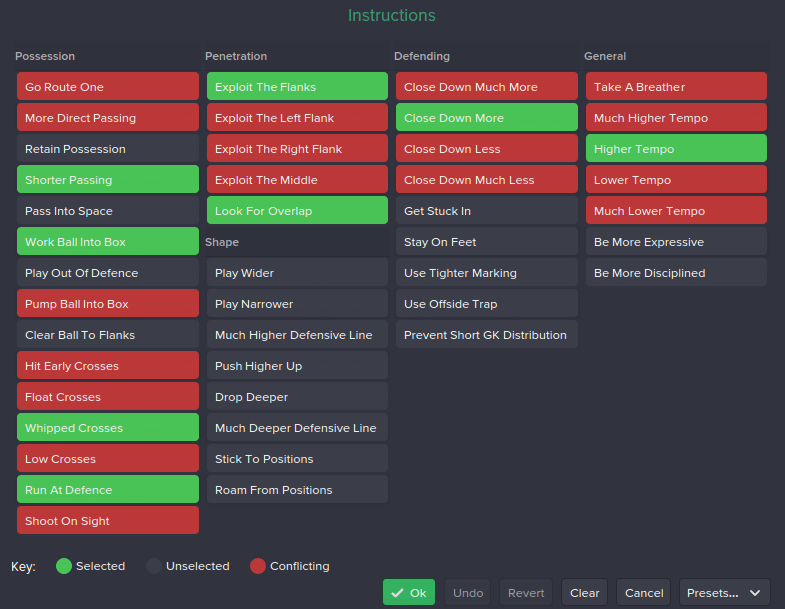This screenshot has width=785, height=609.
Task: Enable the Play Wider shape instruction
Action: point(297,273)
